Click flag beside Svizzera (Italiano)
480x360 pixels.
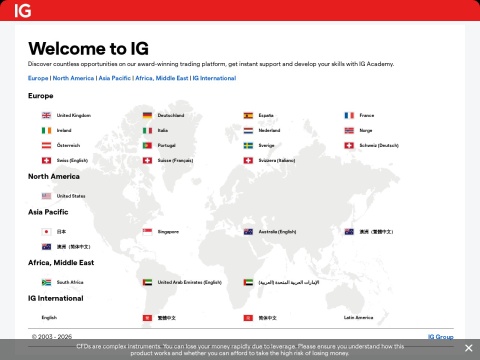pos(248,160)
